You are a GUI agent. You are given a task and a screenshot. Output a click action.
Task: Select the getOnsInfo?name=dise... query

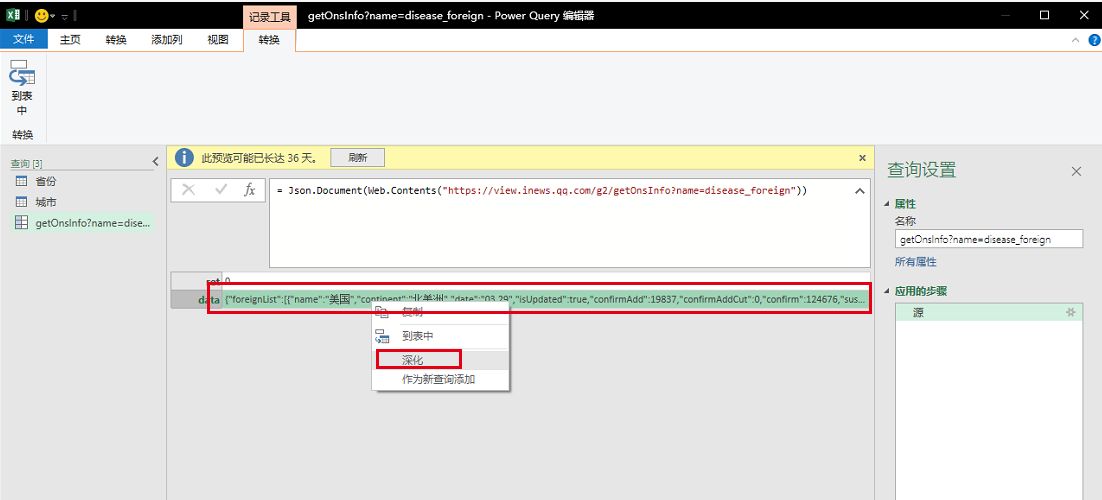[x=82, y=223]
